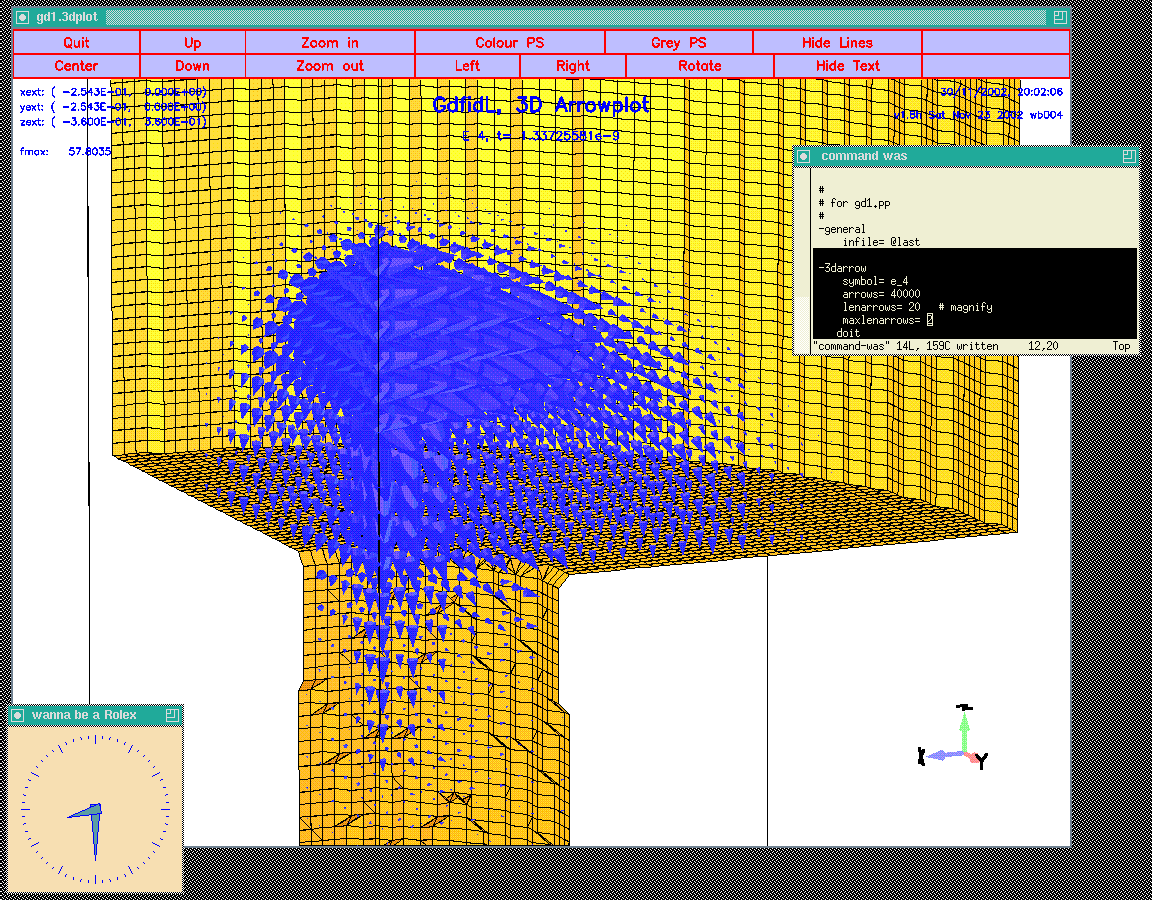Move view Down
1152x900 pixels.
coord(192,65)
